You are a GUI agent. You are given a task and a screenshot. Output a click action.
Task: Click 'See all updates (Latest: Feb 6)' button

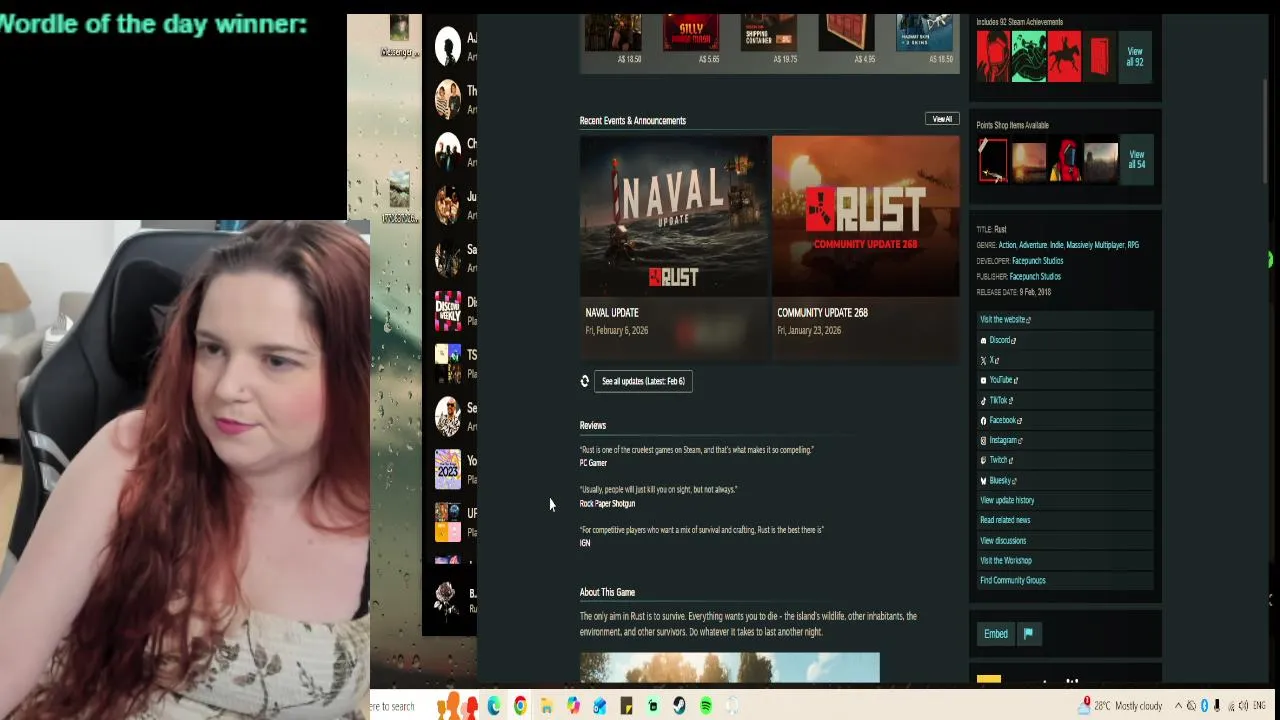pyautogui.click(x=643, y=381)
